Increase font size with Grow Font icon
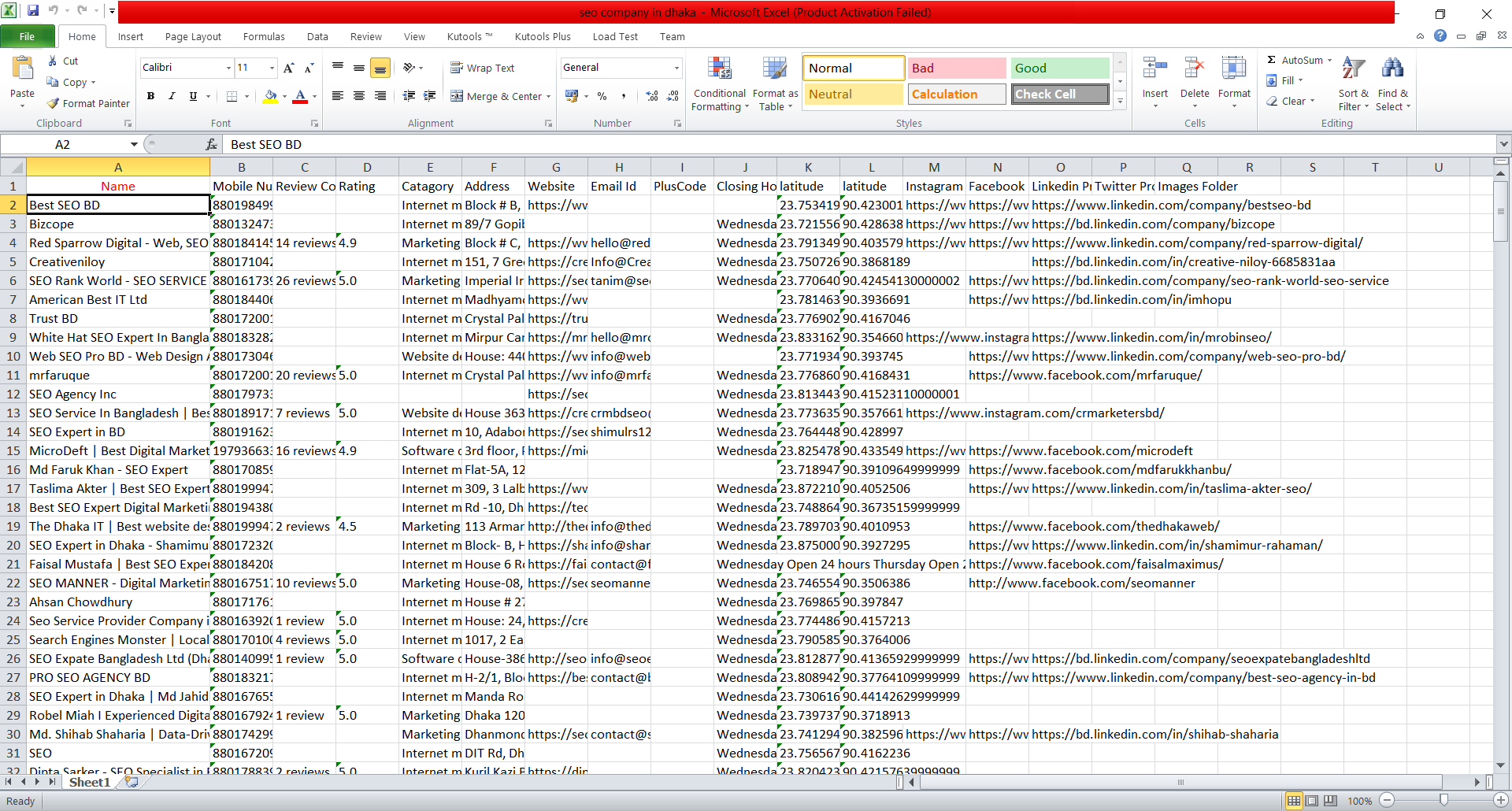Viewport: 1512px width, 811px height. pos(289,68)
